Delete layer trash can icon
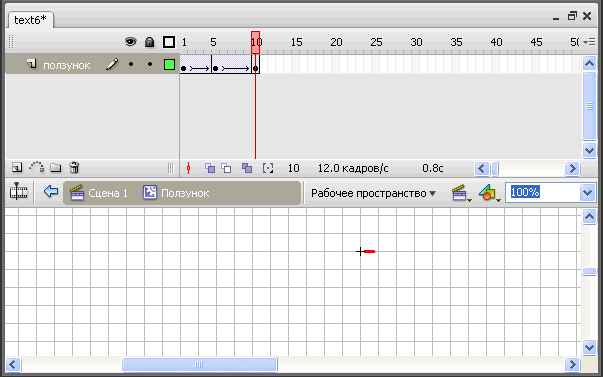 click(74, 168)
